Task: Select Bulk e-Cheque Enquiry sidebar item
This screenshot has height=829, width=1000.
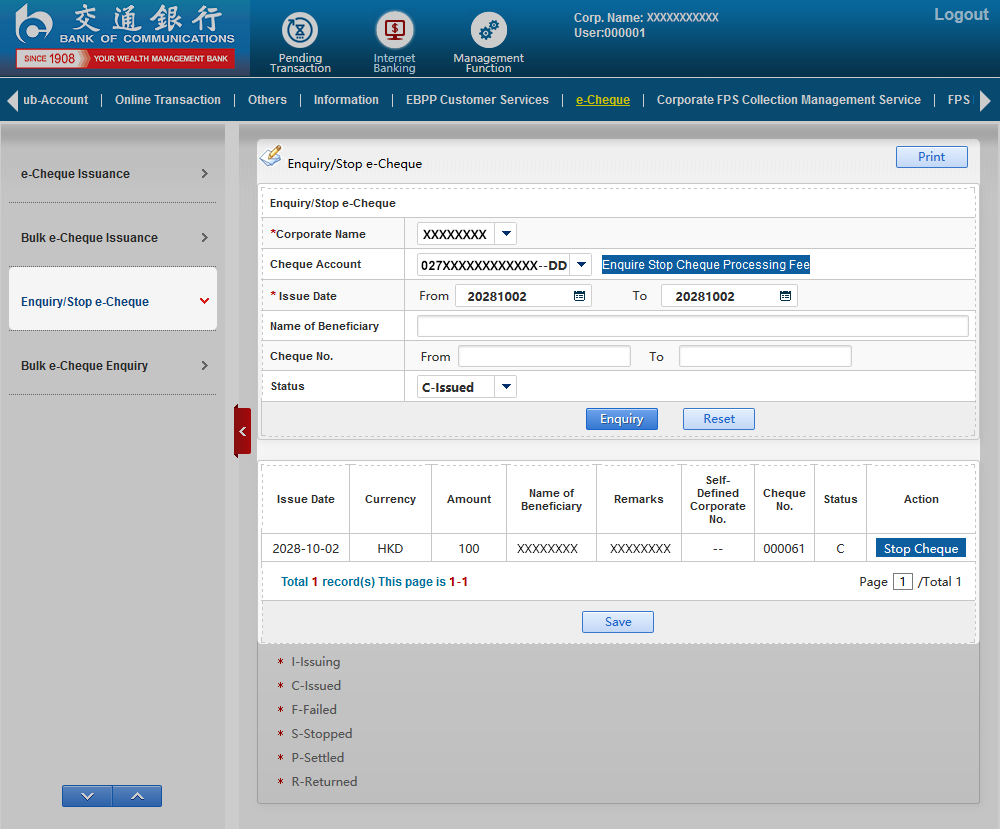Action: pos(113,365)
